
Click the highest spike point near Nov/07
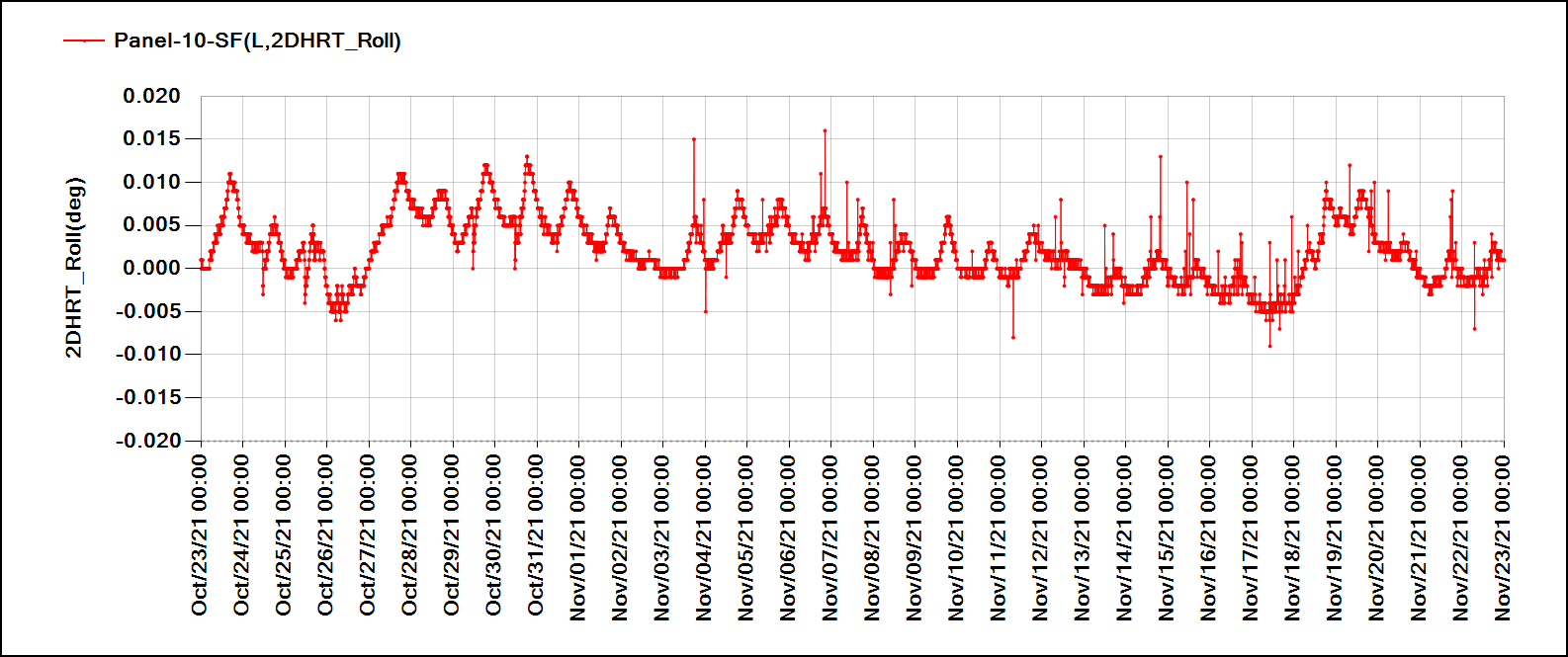coord(825,130)
